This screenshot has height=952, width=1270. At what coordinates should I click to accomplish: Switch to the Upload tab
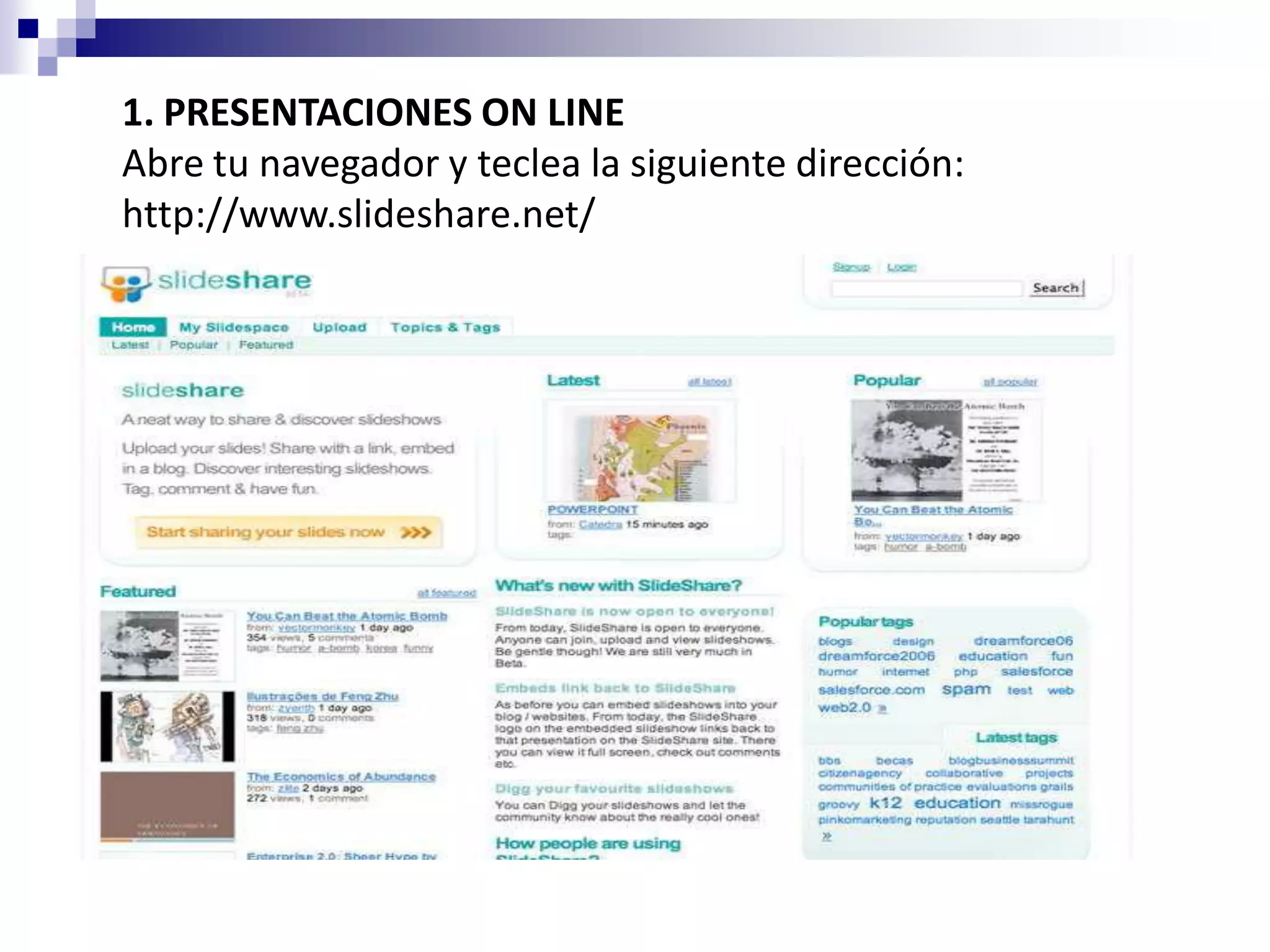[339, 327]
